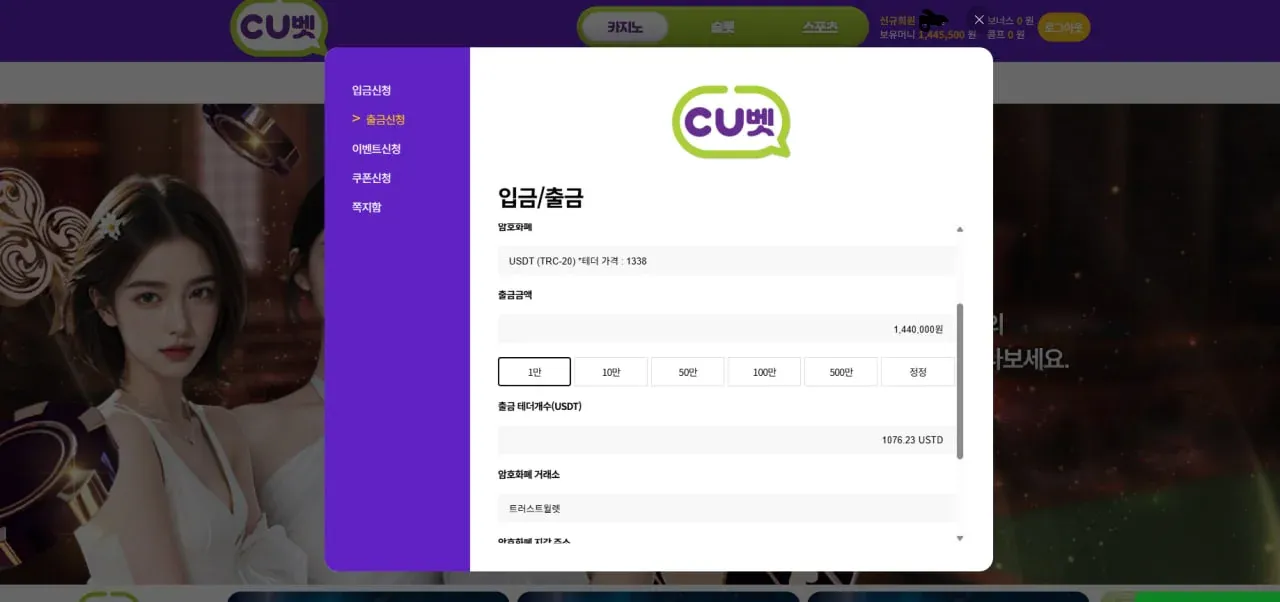Click the scroll-down arrow of the form scrollbar
The height and width of the screenshot is (602, 1280).
(960, 538)
